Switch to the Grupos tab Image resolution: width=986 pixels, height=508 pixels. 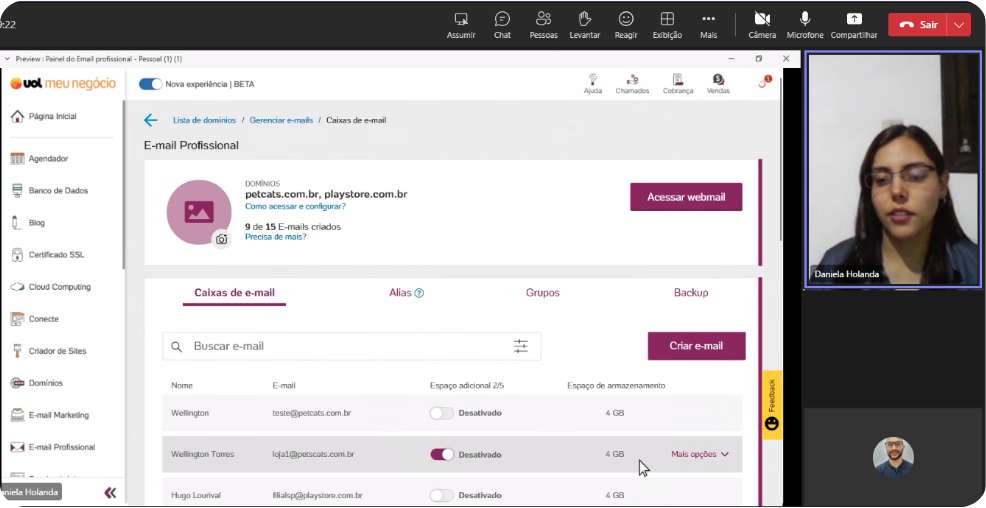pyautogui.click(x=542, y=292)
